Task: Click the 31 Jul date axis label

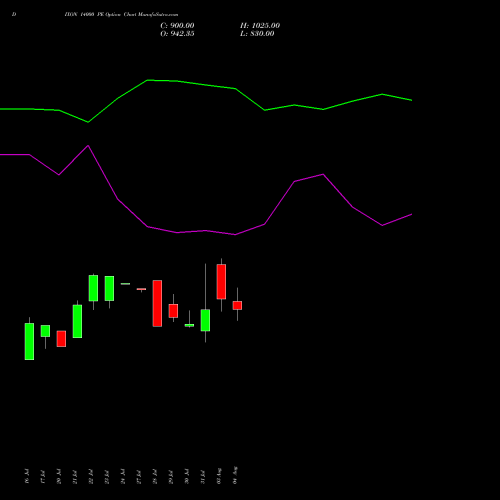Action: click(203, 476)
